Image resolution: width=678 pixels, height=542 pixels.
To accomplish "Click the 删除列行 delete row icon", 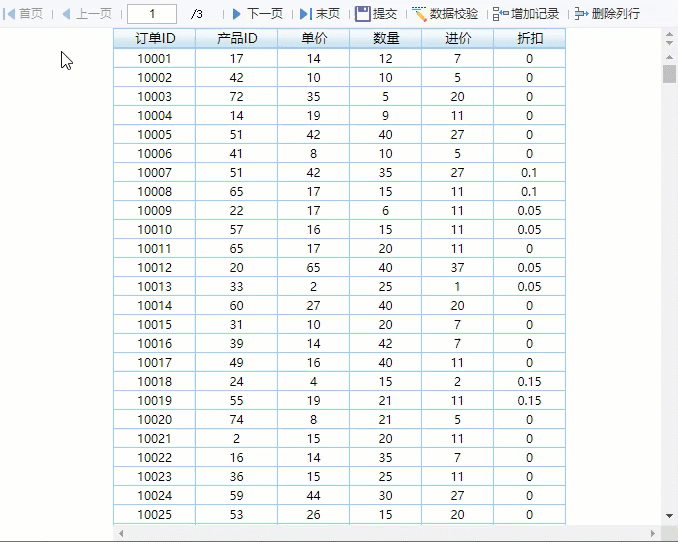I will tap(582, 14).
